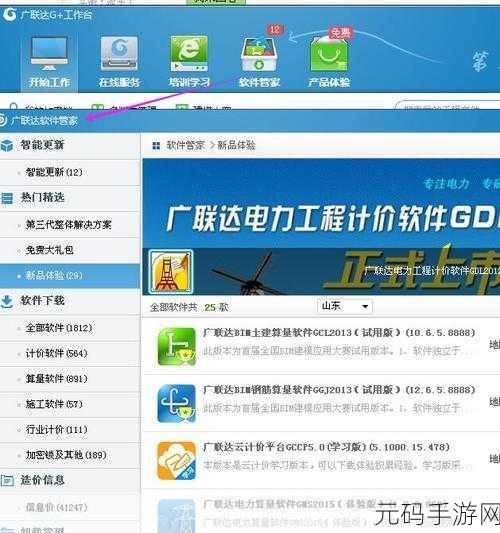Click 新品体验 breadcrumb text
Viewport: 500px width, 533px height.
click(236, 145)
